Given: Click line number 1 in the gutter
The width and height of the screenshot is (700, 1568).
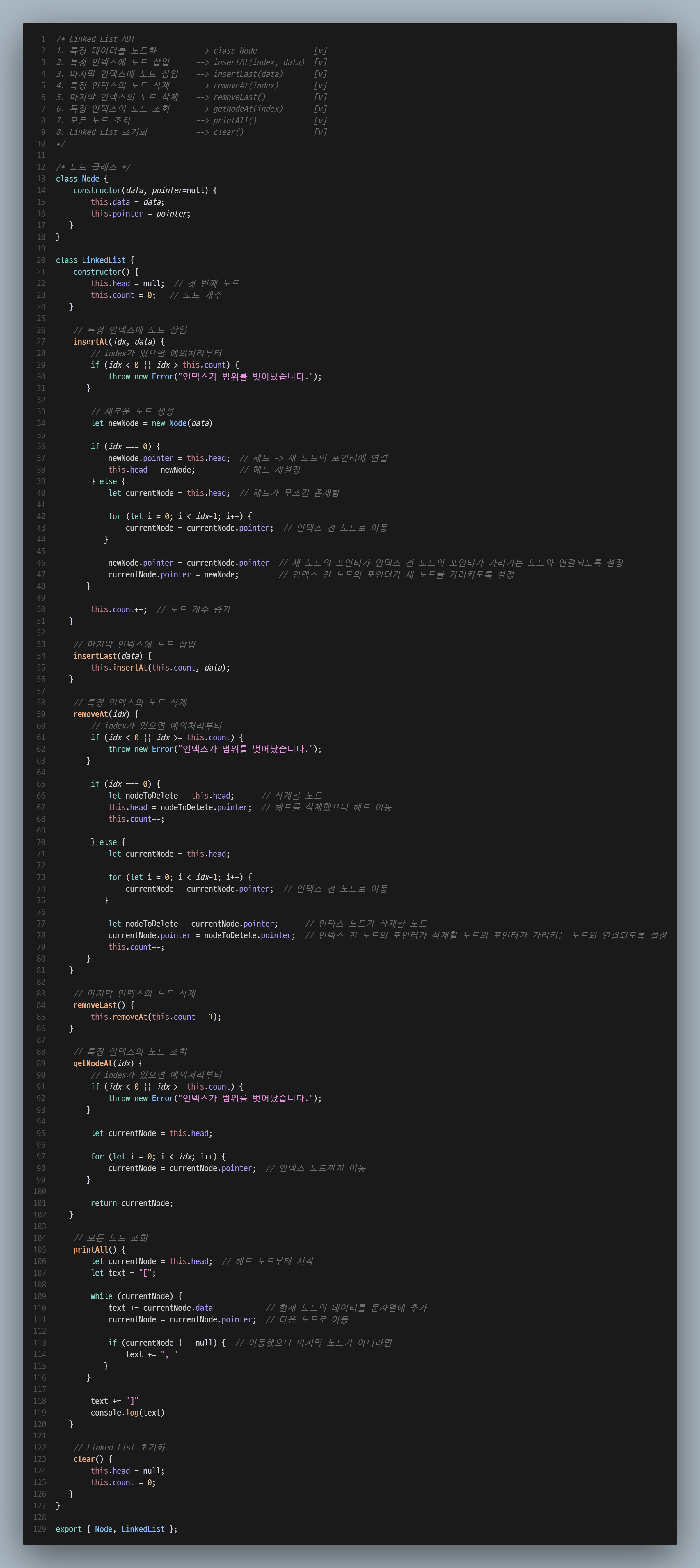Looking at the screenshot, I should [43, 39].
